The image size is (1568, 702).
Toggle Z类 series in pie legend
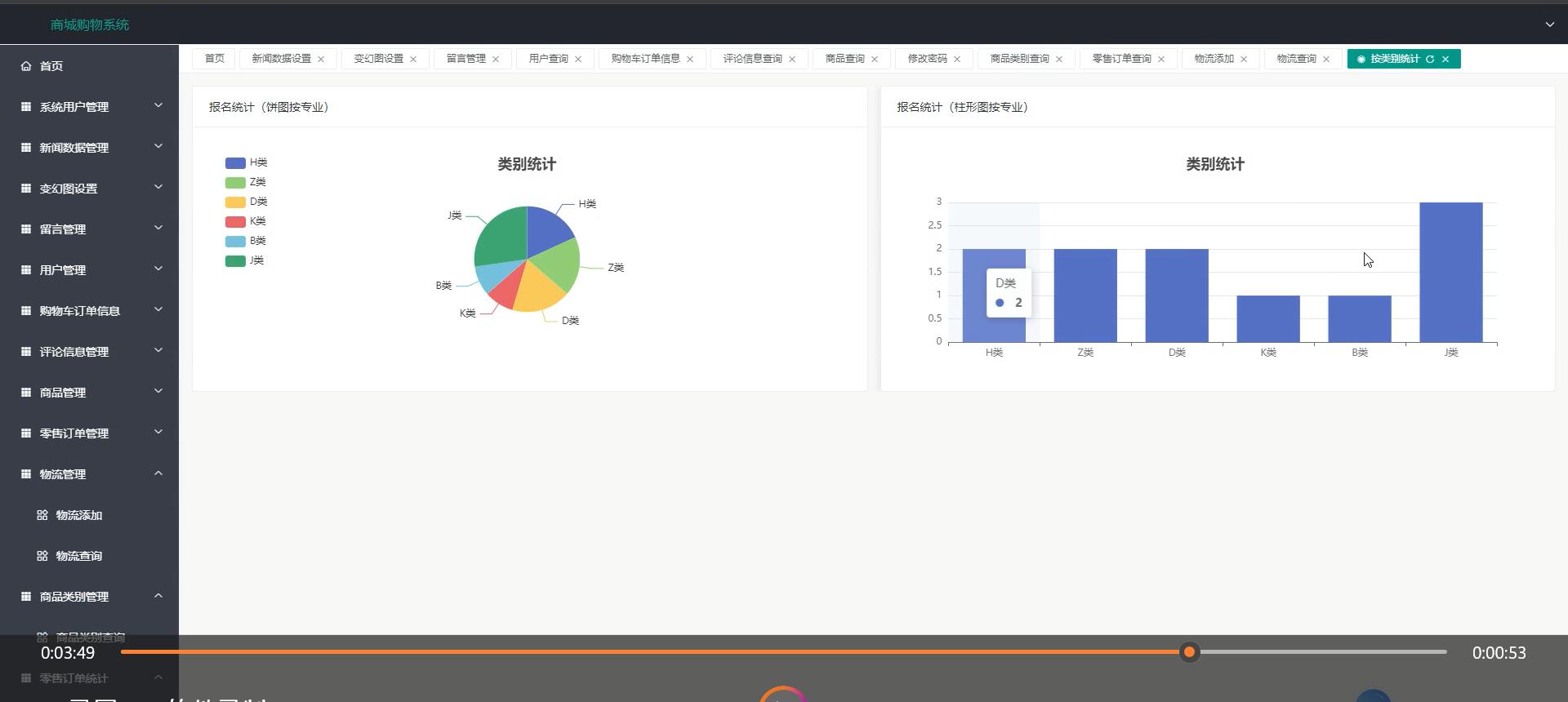pos(245,182)
